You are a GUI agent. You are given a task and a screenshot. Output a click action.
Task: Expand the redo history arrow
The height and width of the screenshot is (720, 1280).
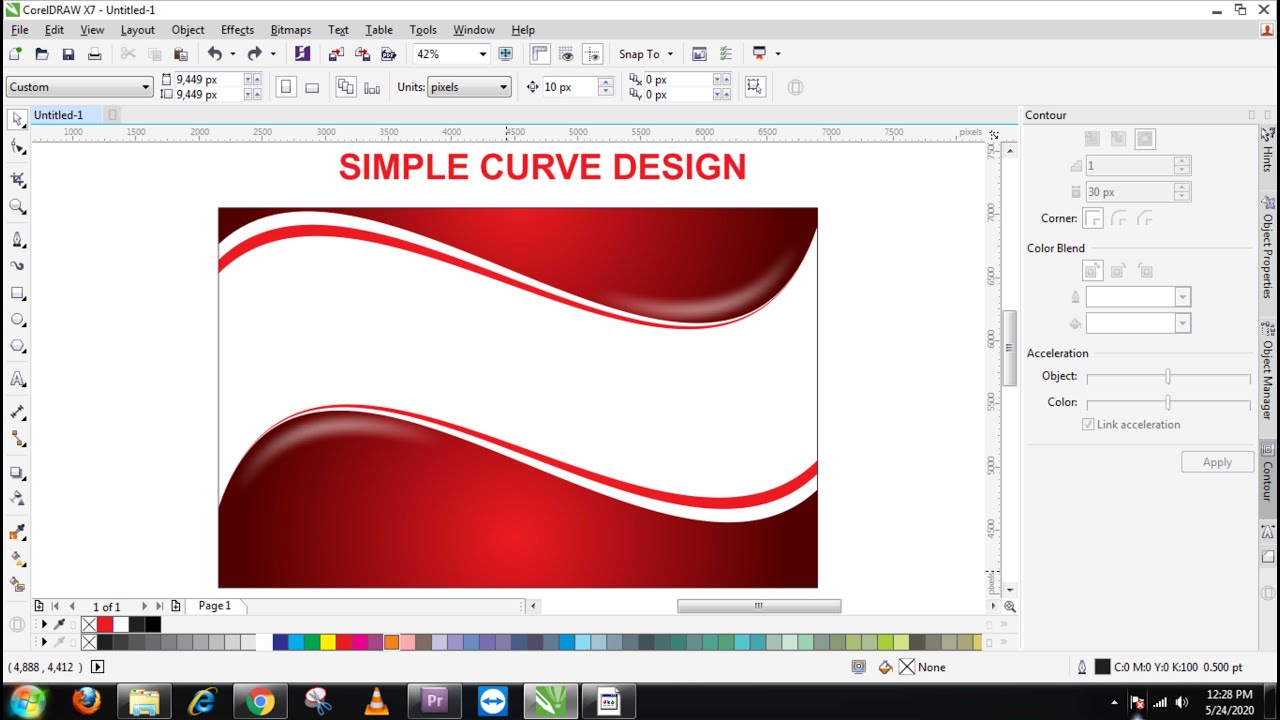click(272, 54)
